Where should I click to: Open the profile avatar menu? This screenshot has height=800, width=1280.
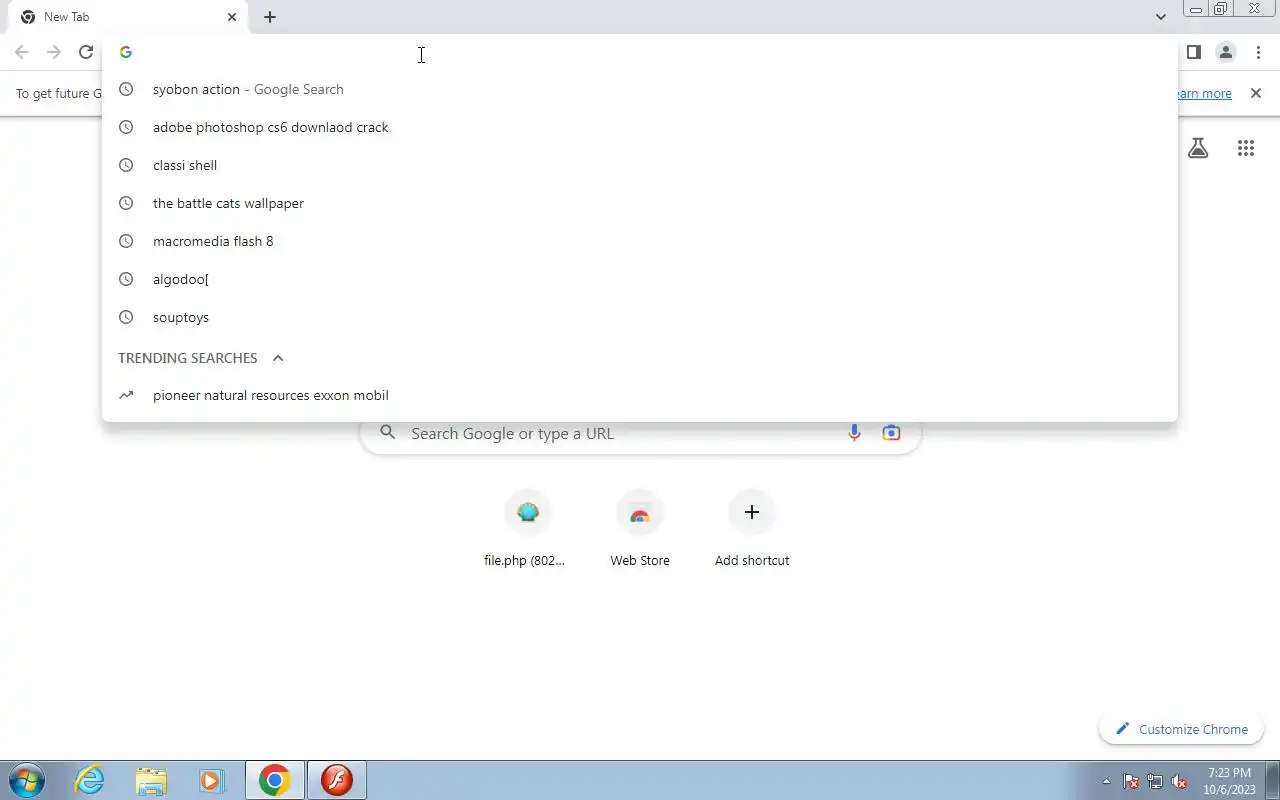pyautogui.click(x=1225, y=52)
